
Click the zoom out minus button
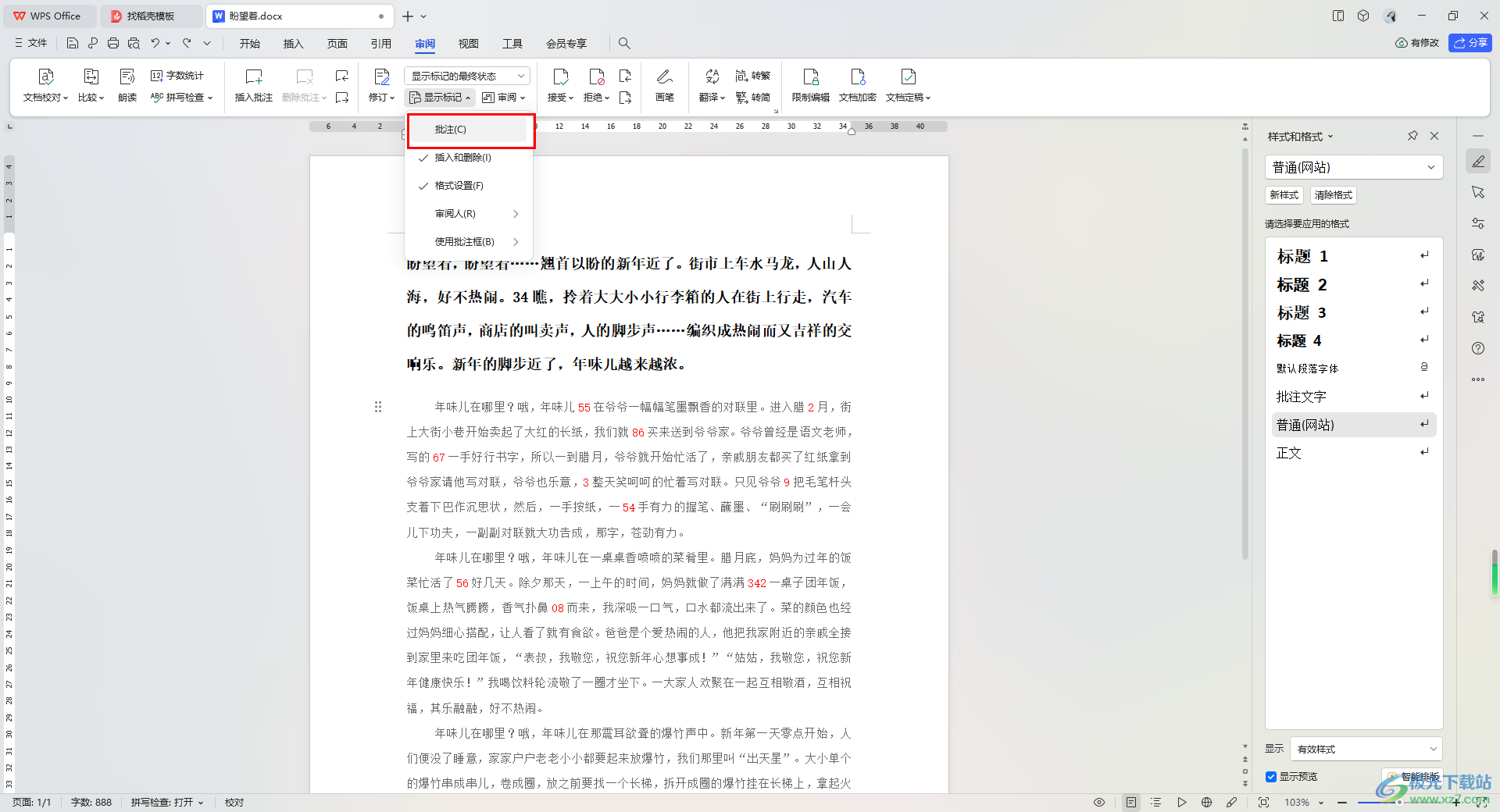(x=1342, y=802)
